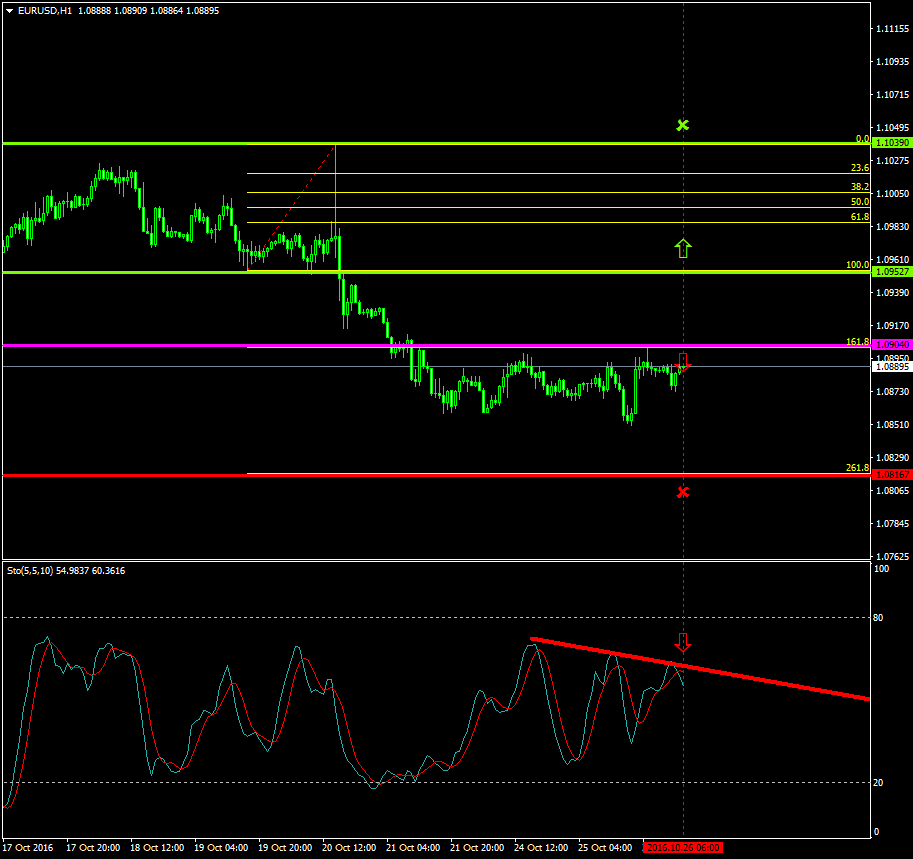This screenshot has width=913, height=859.
Task: Select the magenta 1.09040 price label
Action: [x=891, y=345]
